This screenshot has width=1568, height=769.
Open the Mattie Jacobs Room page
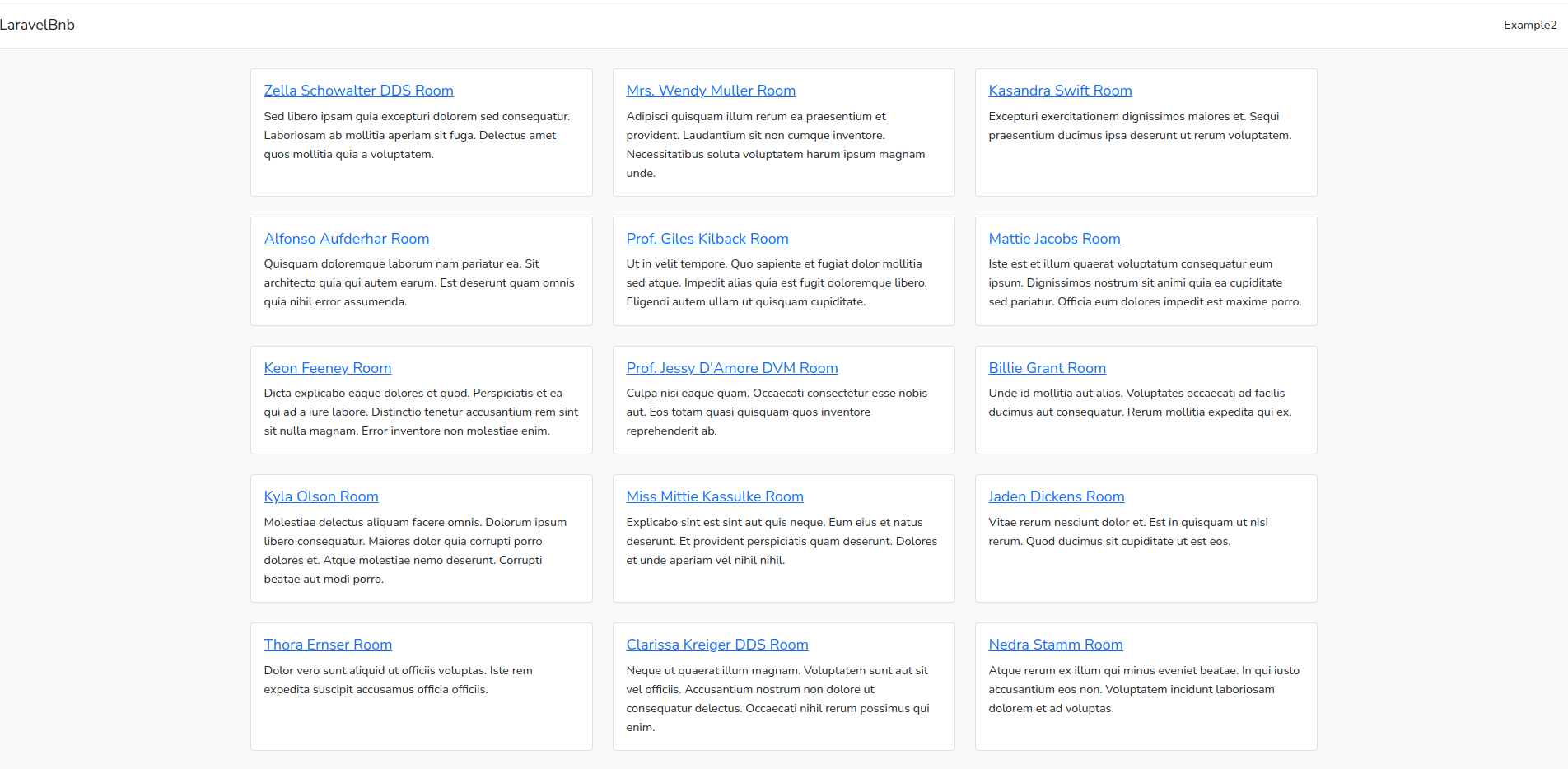1054,239
